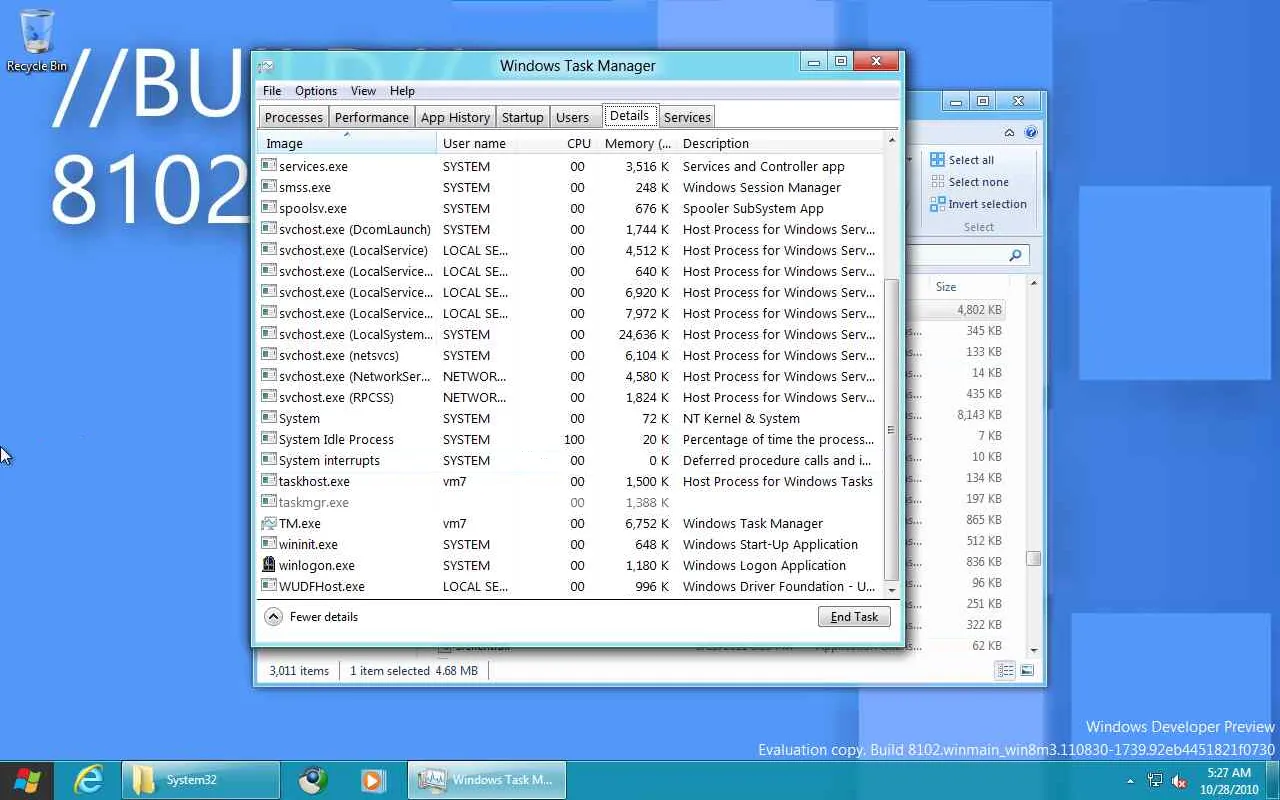The width and height of the screenshot is (1280, 800).
Task: Click the spoolsv.exe process icon
Action: 268,208
